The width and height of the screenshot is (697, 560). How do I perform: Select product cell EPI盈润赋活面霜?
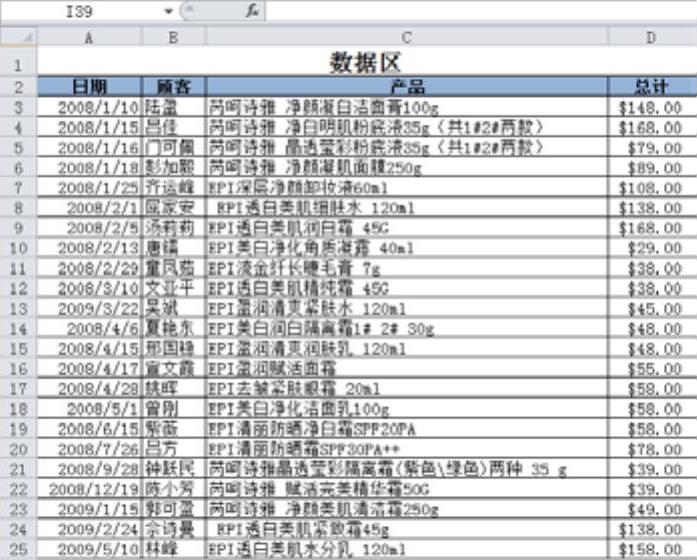pos(406,368)
